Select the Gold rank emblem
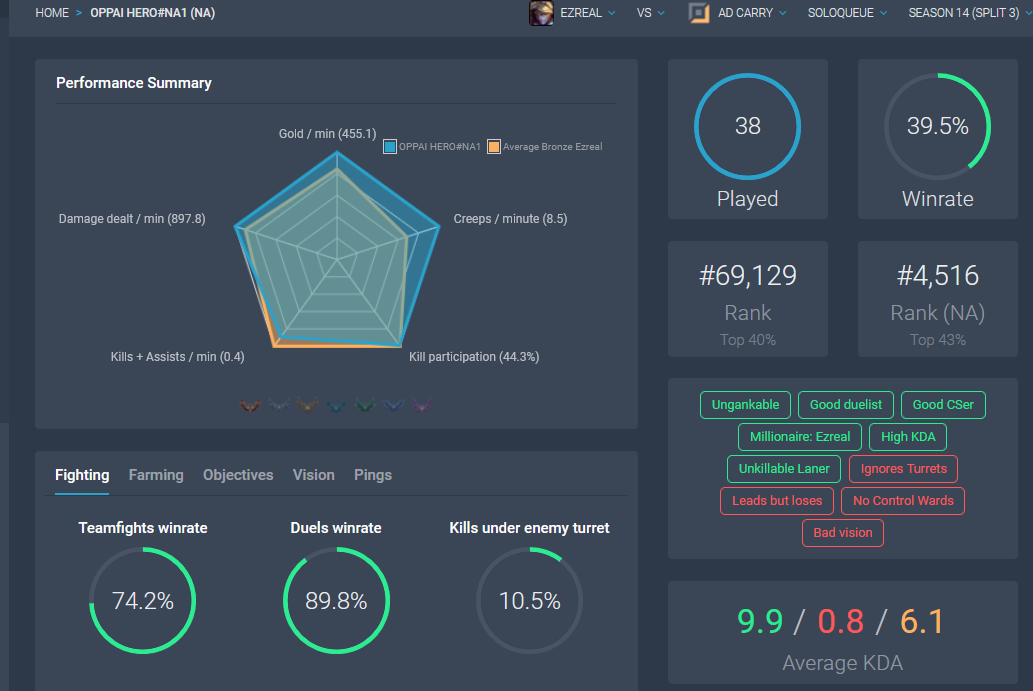 308,405
